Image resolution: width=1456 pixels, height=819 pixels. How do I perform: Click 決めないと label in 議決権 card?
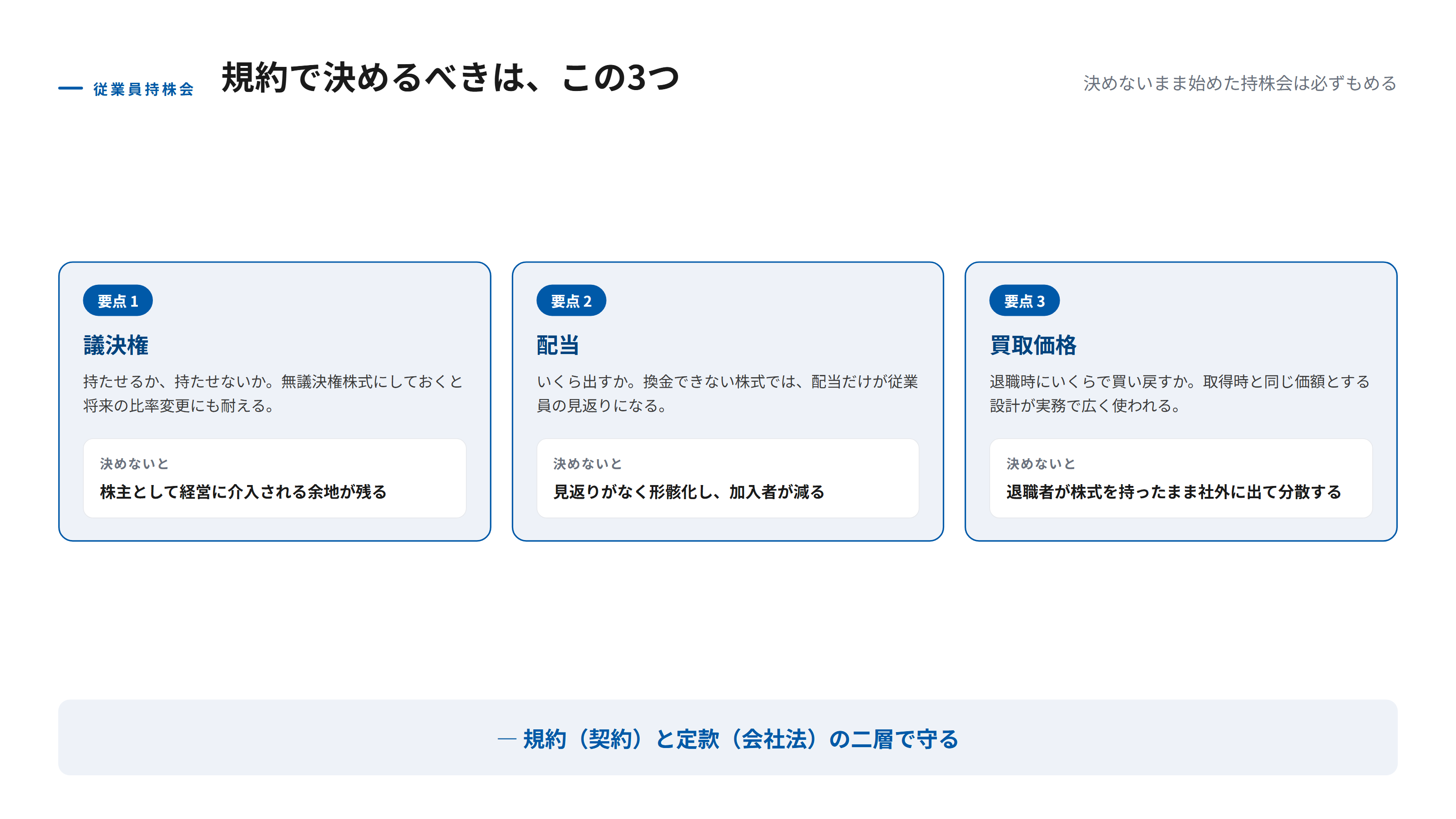[135, 464]
